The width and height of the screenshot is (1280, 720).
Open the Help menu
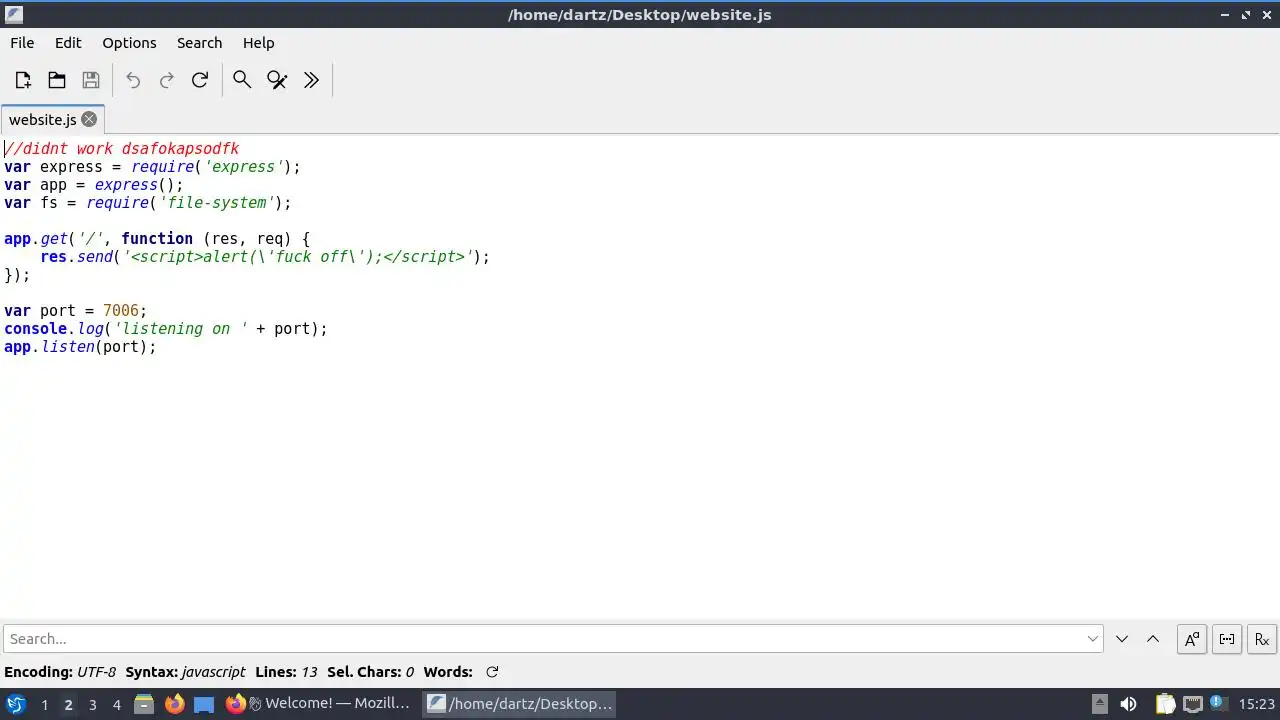click(x=258, y=43)
